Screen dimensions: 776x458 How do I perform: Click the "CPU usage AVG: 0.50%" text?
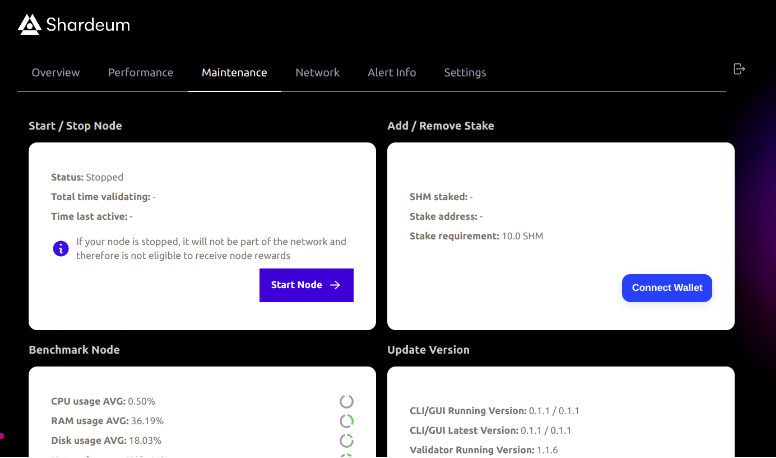point(103,401)
